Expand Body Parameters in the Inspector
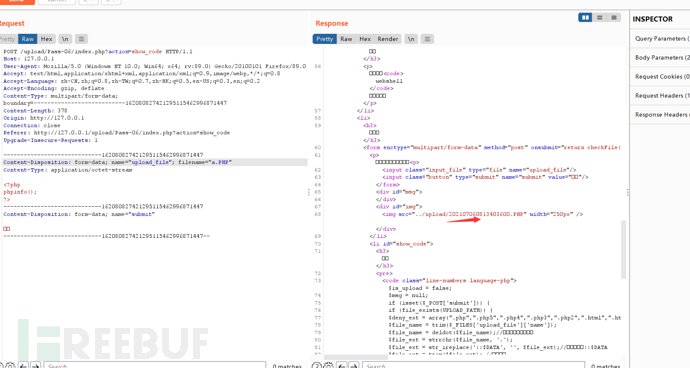 click(x=660, y=57)
